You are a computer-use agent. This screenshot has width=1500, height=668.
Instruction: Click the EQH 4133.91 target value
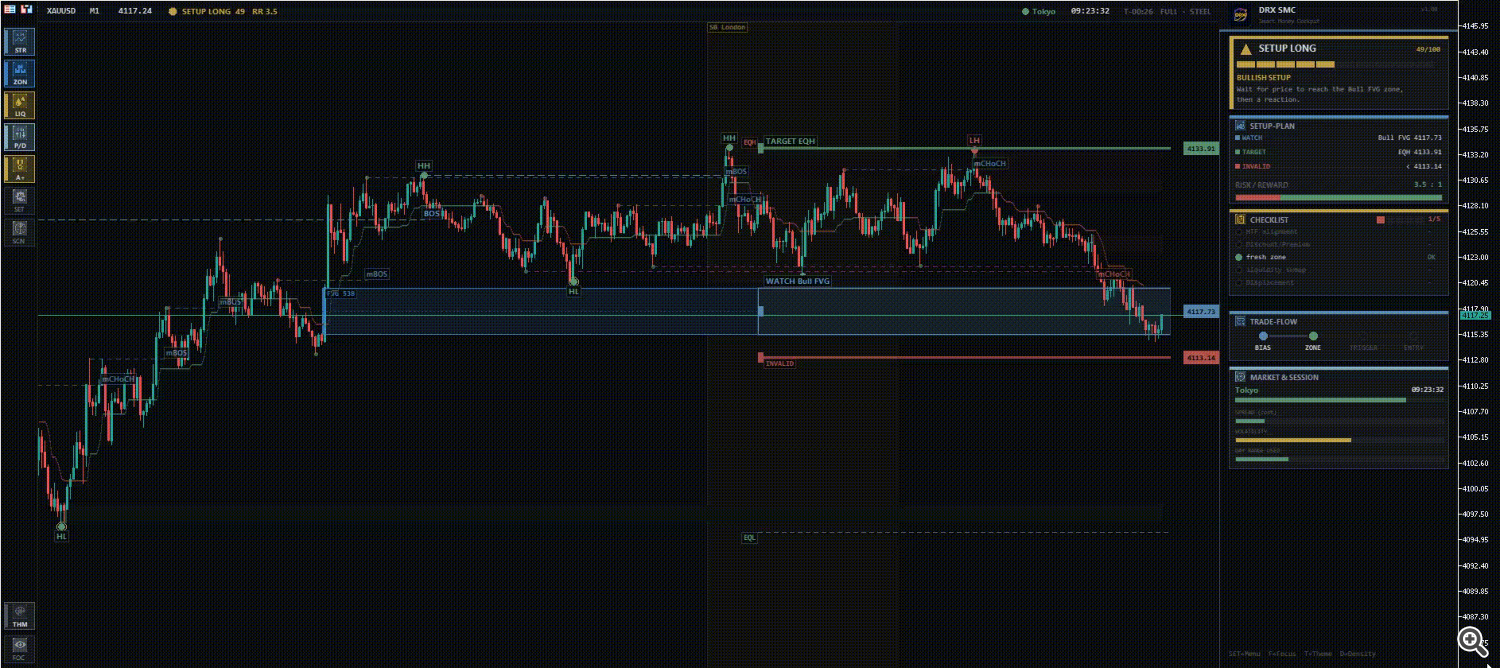pyautogui.click(x=1420, y=152)
